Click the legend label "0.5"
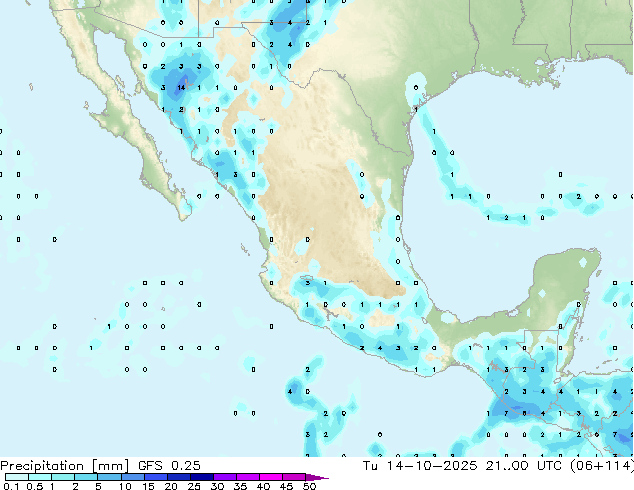This screenshot has height=490, width=634. [x=35, y=486]
